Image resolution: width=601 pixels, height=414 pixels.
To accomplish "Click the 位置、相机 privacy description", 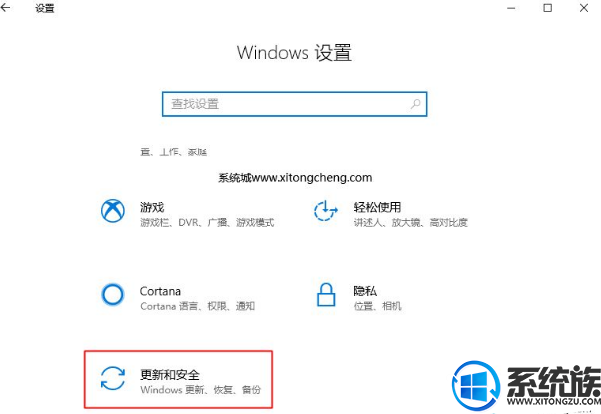I will click(378, 306).
